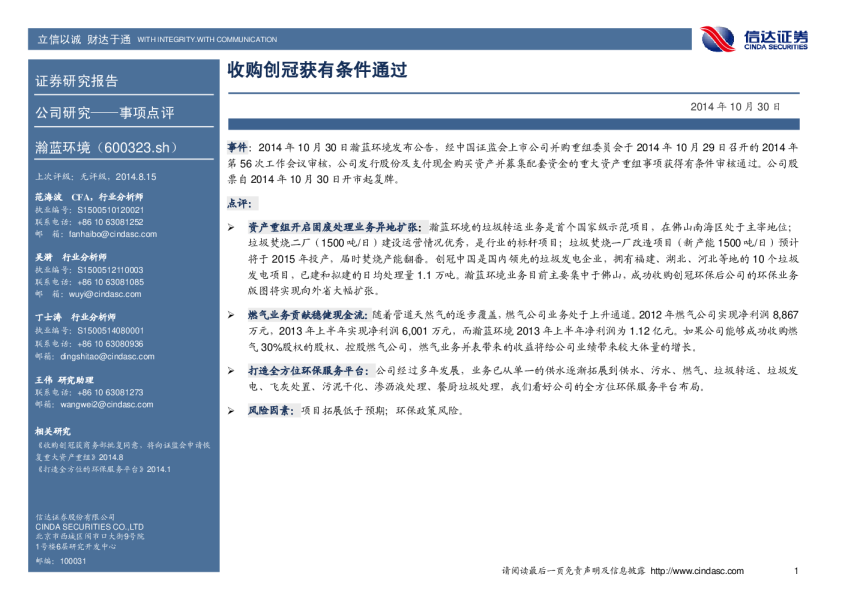
Task: Click the arrow bullet before 风险因素
Action: [231, 410]
